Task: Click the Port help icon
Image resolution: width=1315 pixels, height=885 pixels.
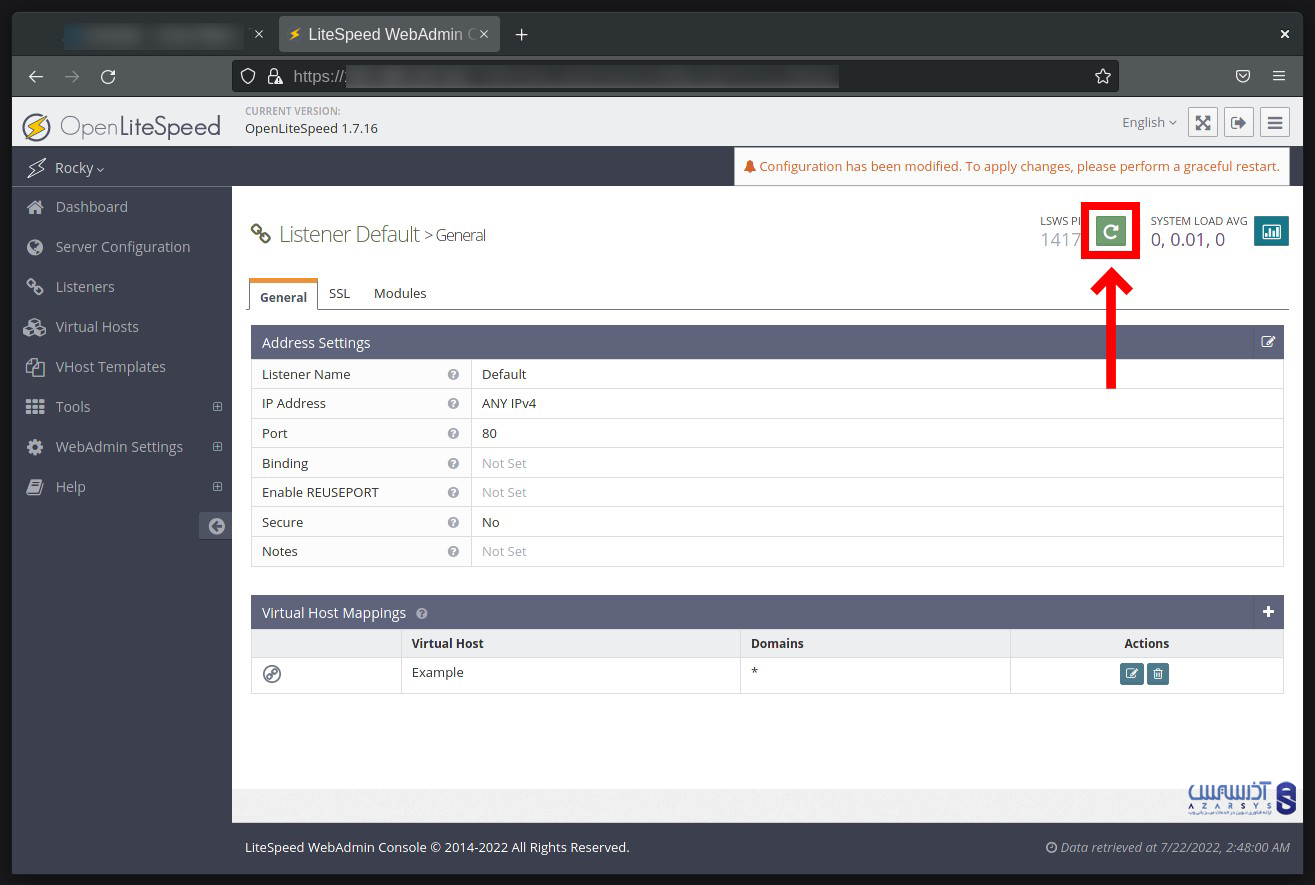Action: [x=453, y=433]
